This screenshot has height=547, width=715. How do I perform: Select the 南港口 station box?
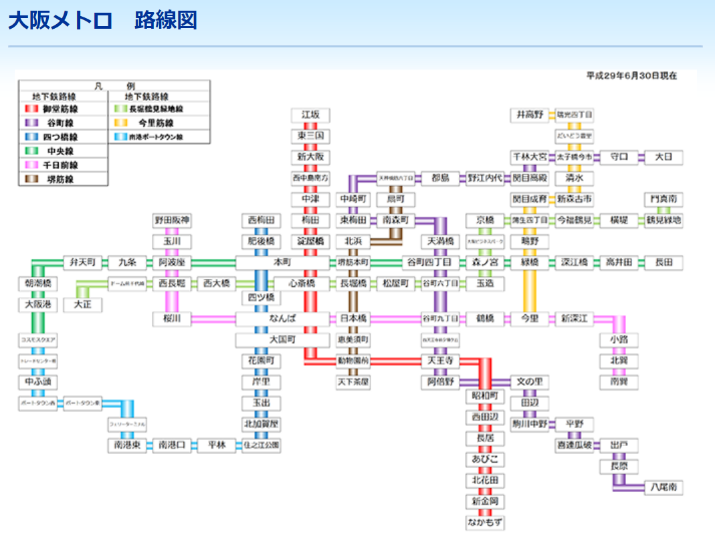pos(172,445)
